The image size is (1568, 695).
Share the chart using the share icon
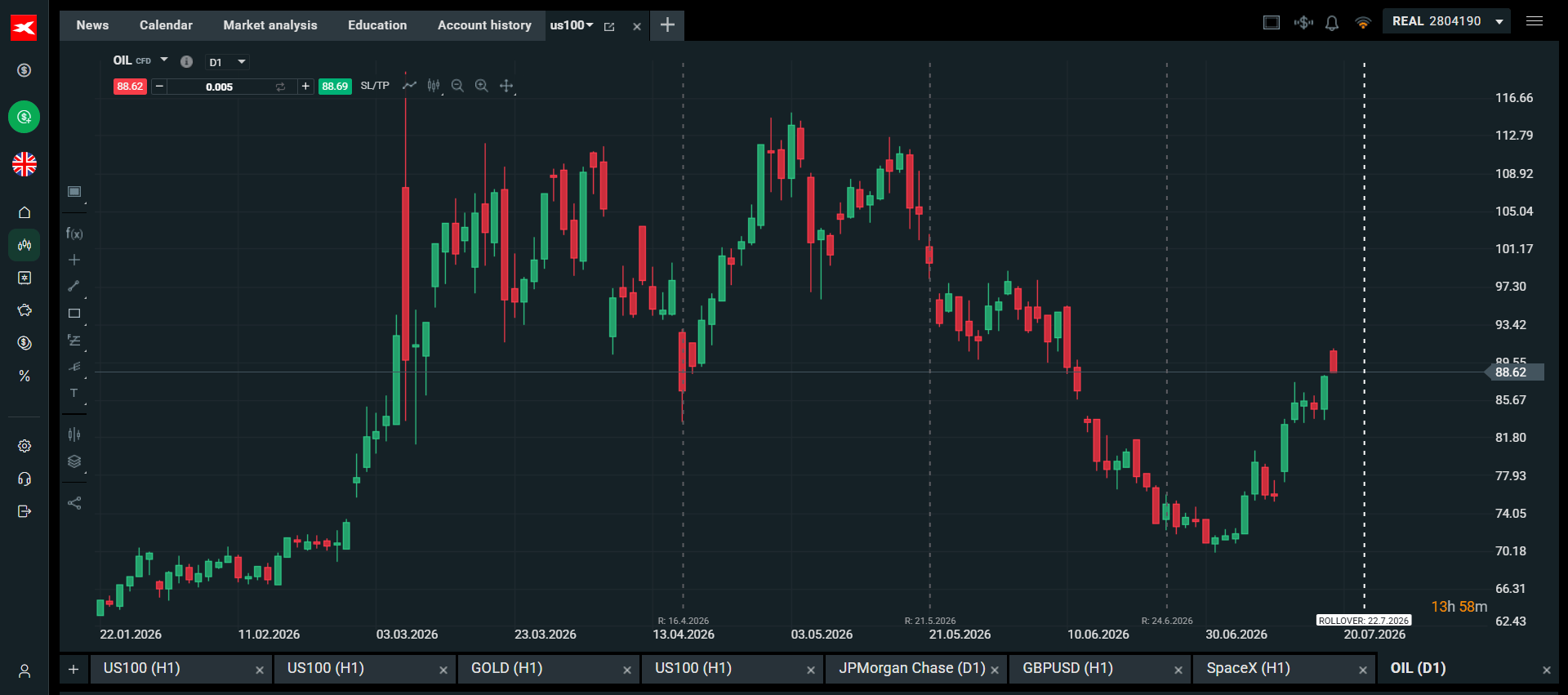pos(74,503)
